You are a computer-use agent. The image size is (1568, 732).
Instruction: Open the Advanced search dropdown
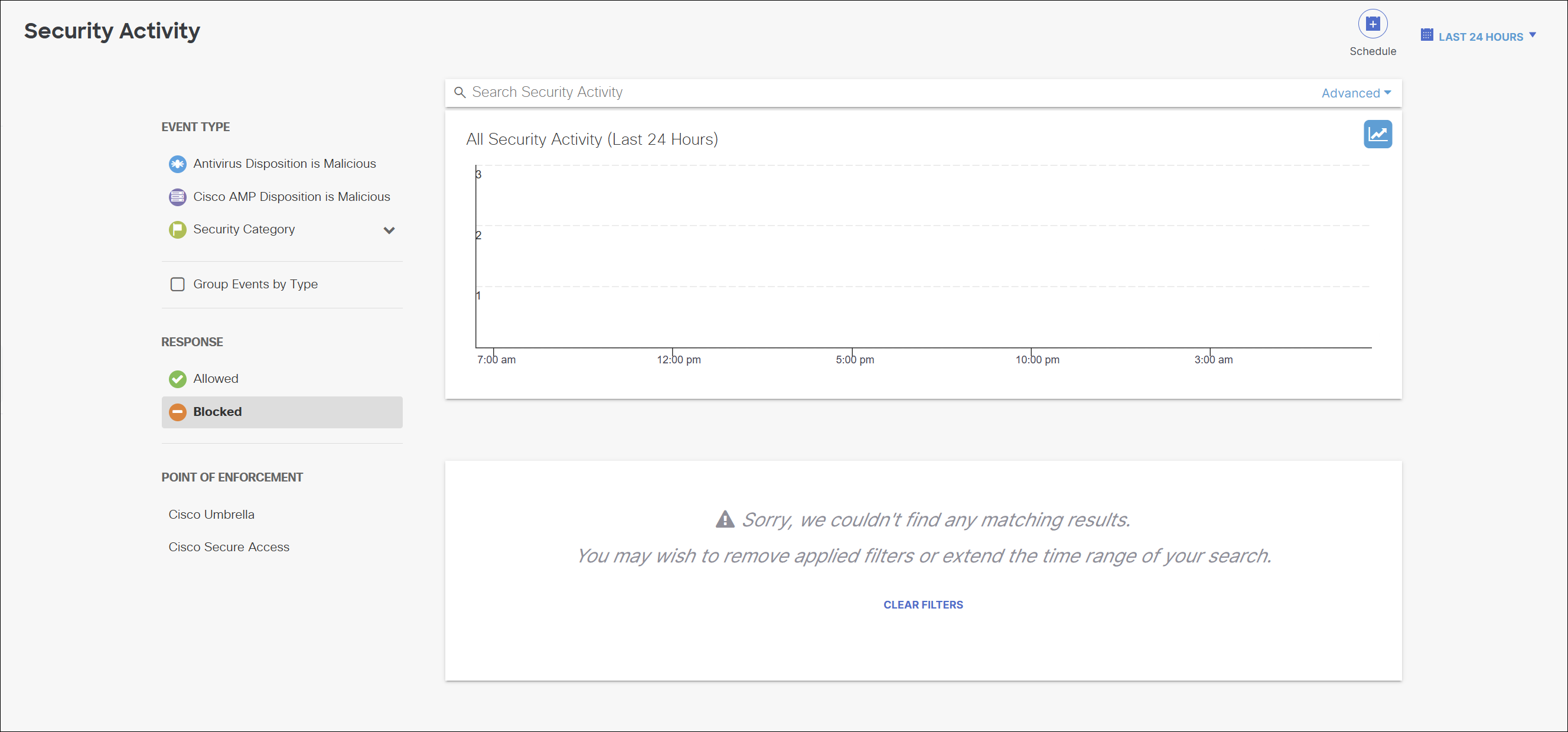coord(1355,93)
